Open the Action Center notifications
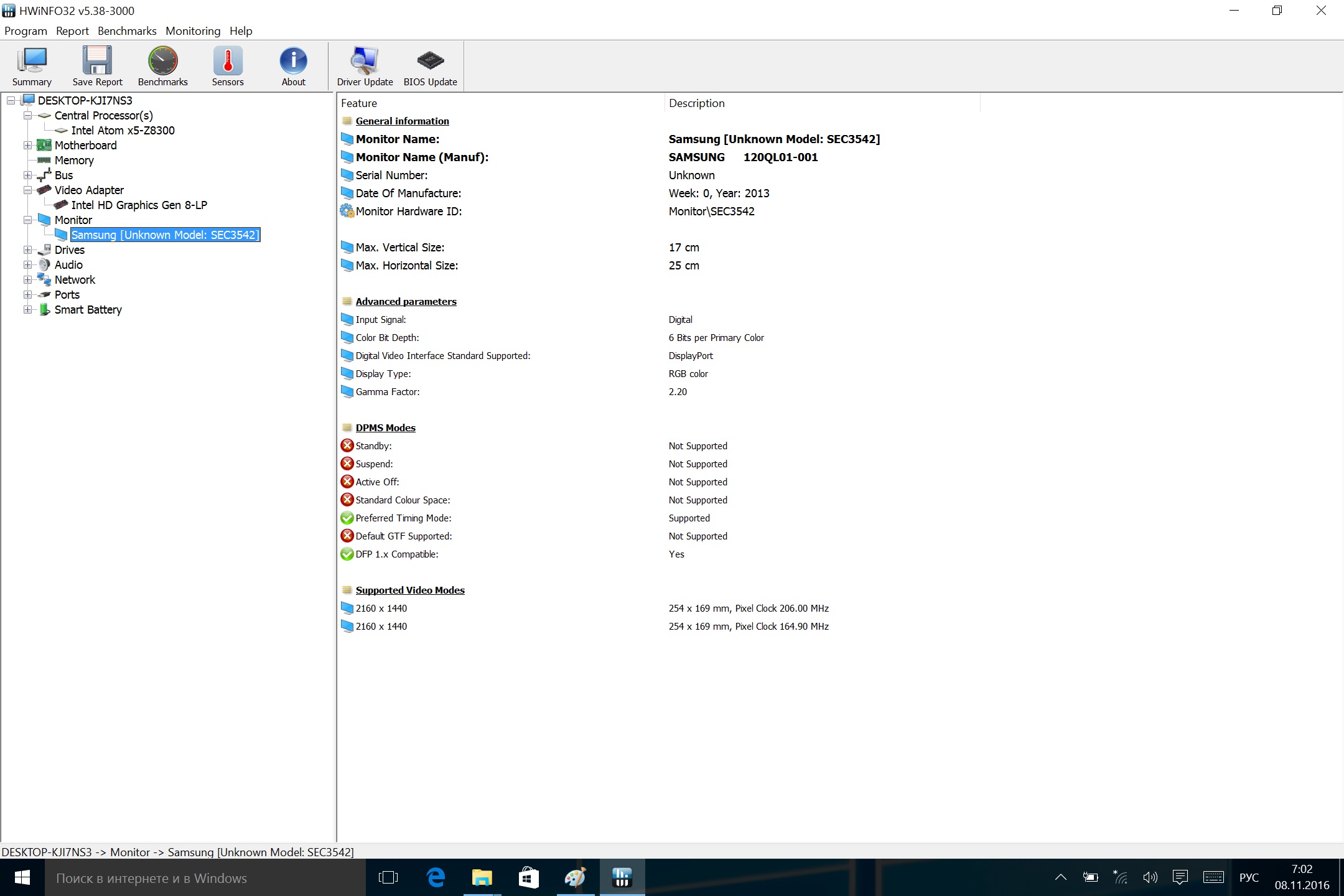This screenshot has height=896, width=1344. point(1180,877)
